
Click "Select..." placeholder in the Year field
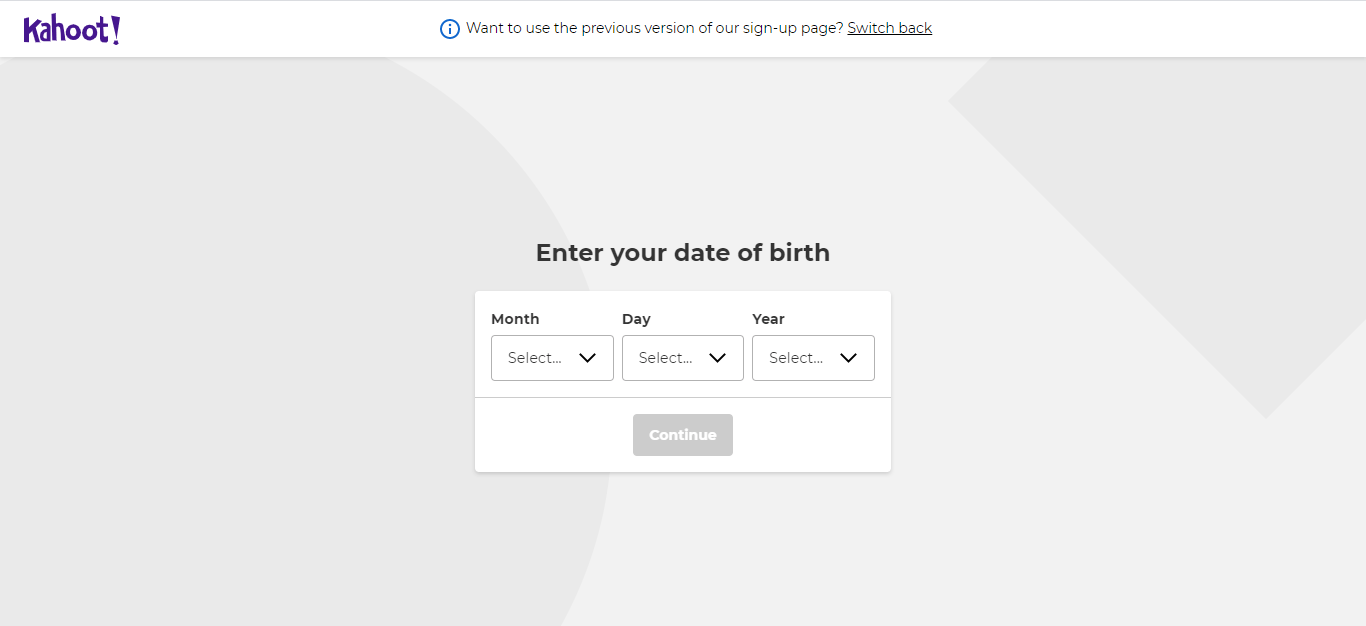click(x=796, y=358)
